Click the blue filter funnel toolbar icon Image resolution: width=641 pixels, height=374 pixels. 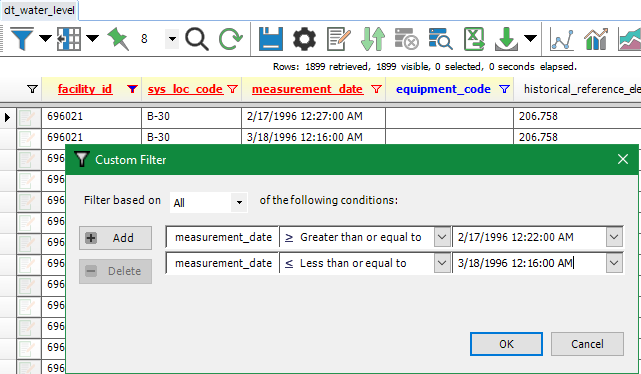(x=22, y=39)
